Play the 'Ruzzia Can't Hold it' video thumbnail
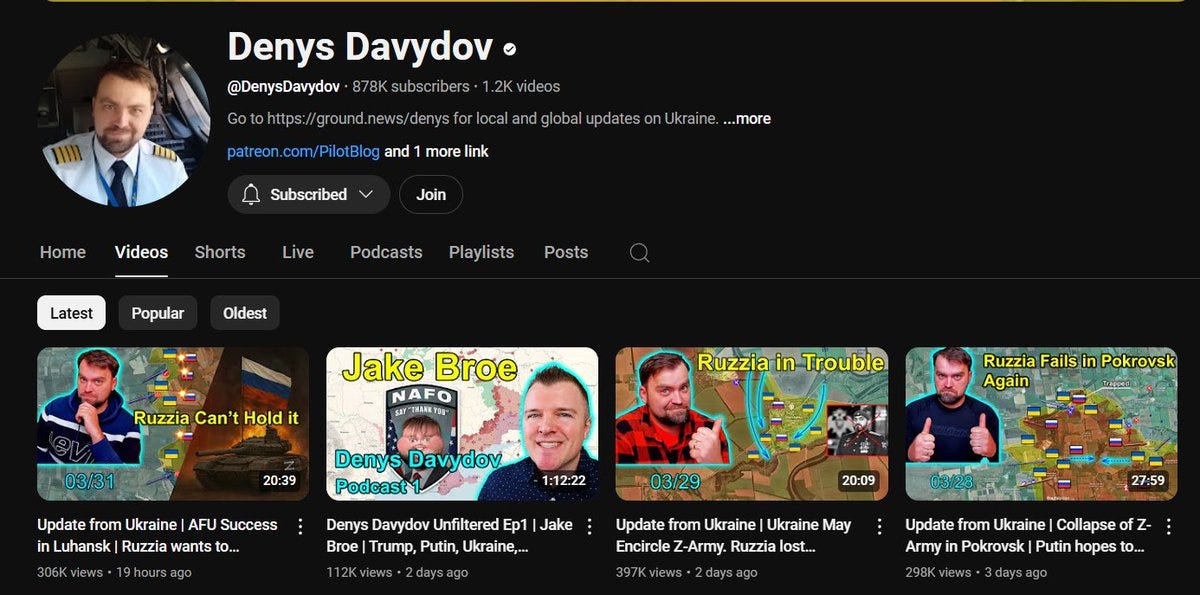Viewport: 1200px width, 595px height. [x=173, y=424]
